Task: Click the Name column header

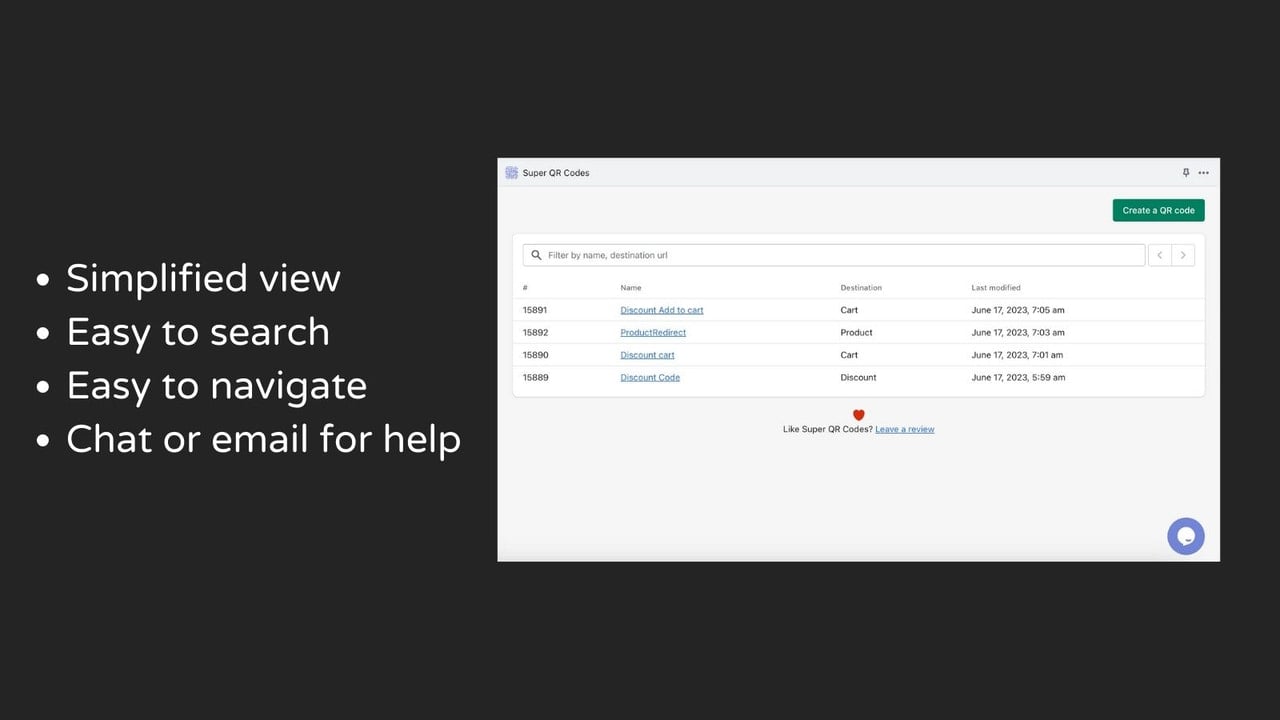Action: click(x=631, y=288)
